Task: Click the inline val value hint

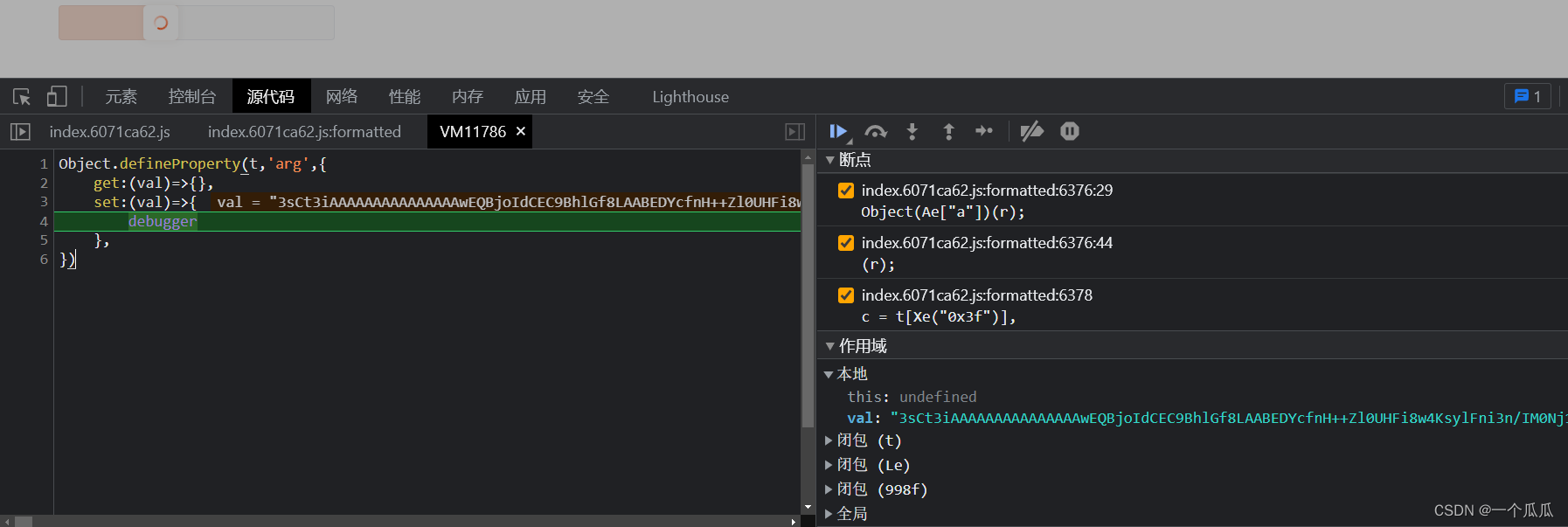Action: (507, 202)
